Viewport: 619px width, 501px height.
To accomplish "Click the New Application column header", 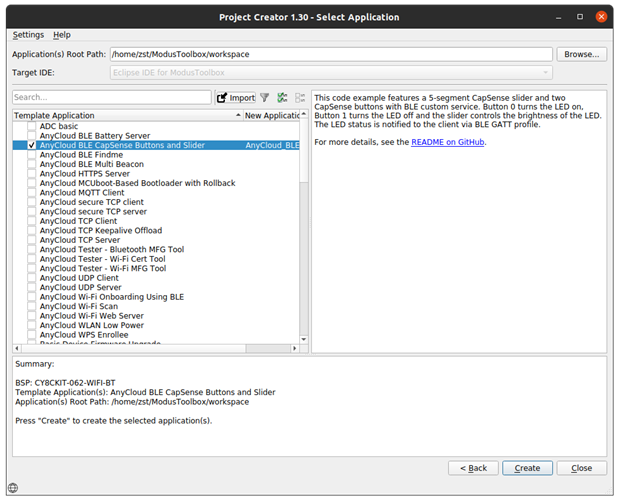I will click(272, 115).
